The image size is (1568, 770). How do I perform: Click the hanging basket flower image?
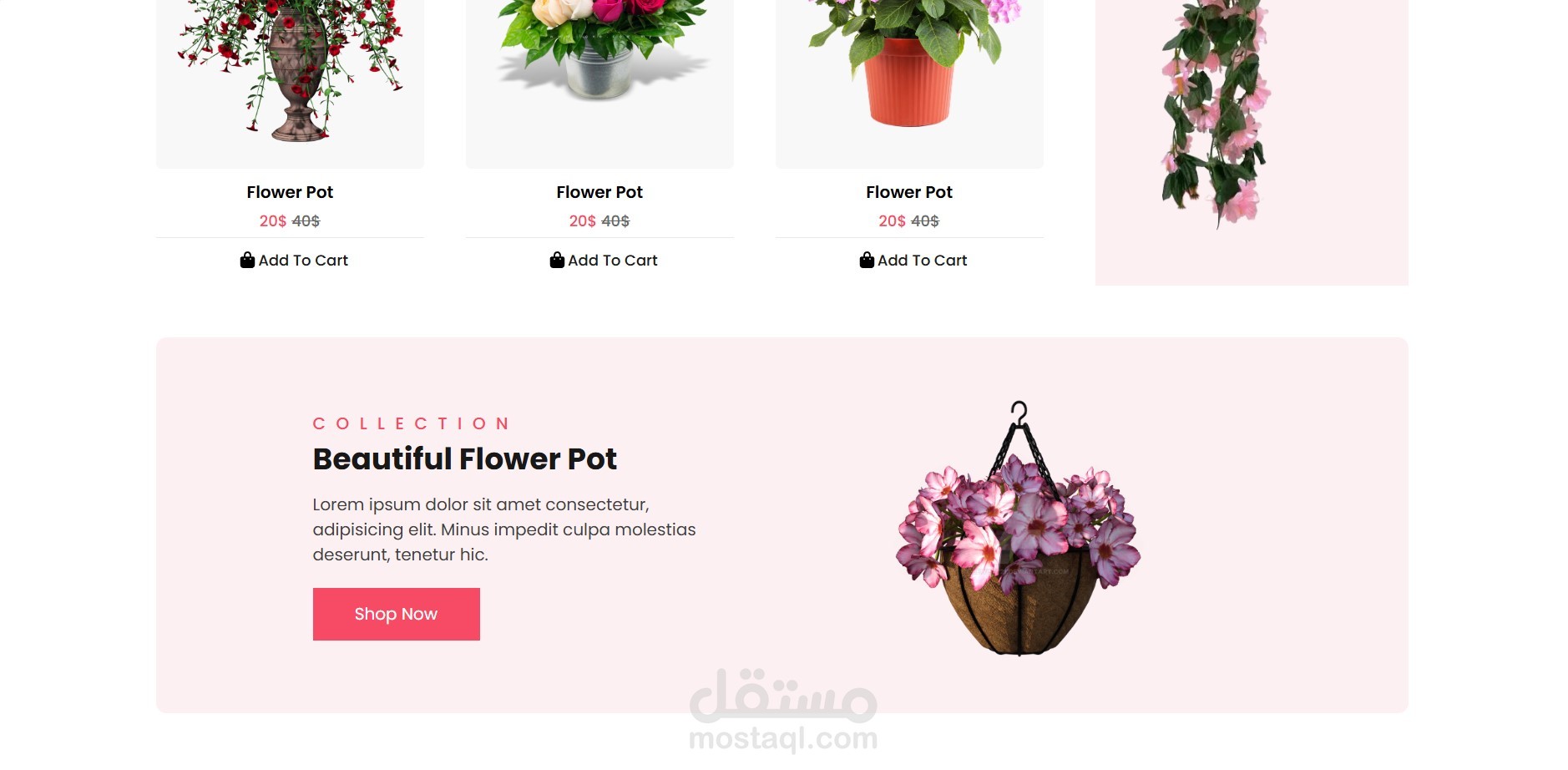pos(1019,529)
